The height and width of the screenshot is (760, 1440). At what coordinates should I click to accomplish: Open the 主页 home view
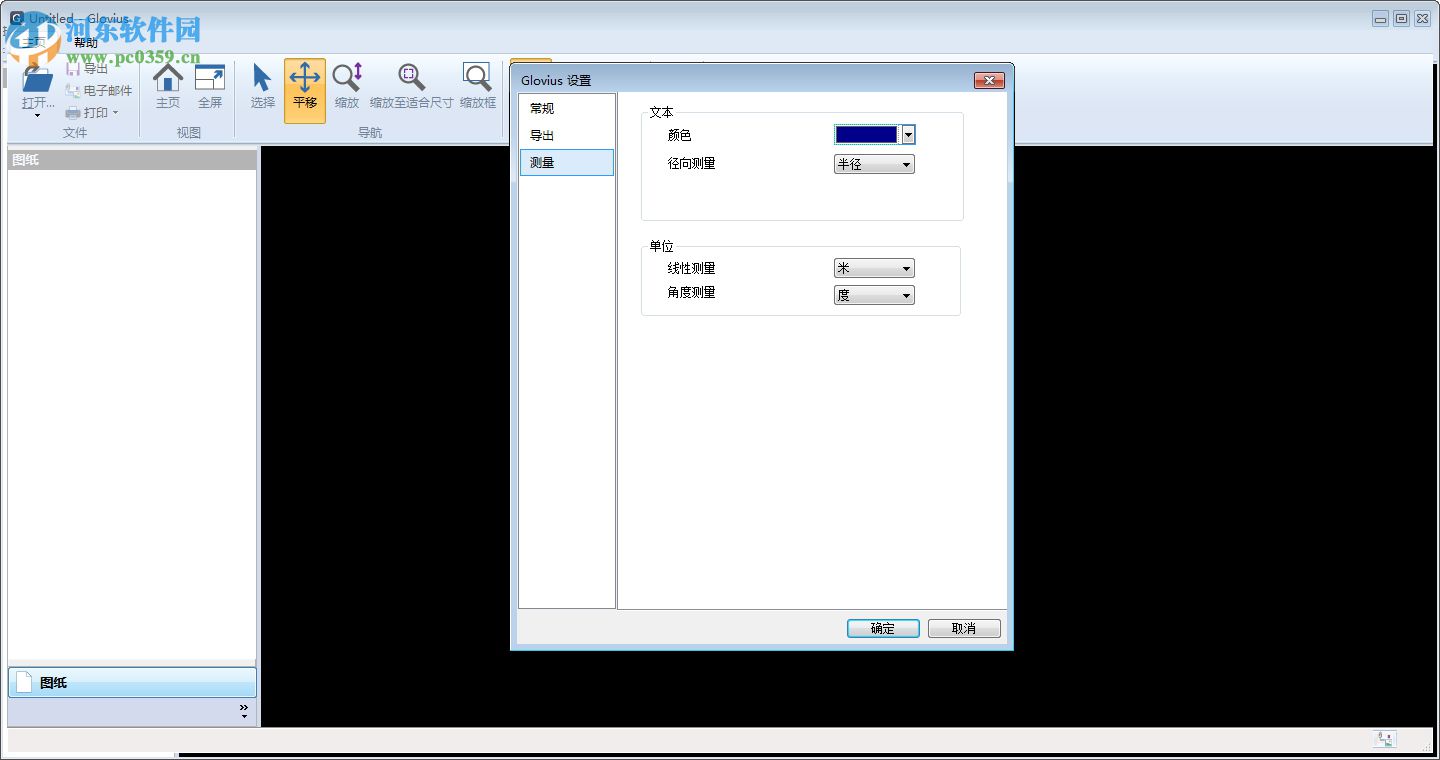167,90
